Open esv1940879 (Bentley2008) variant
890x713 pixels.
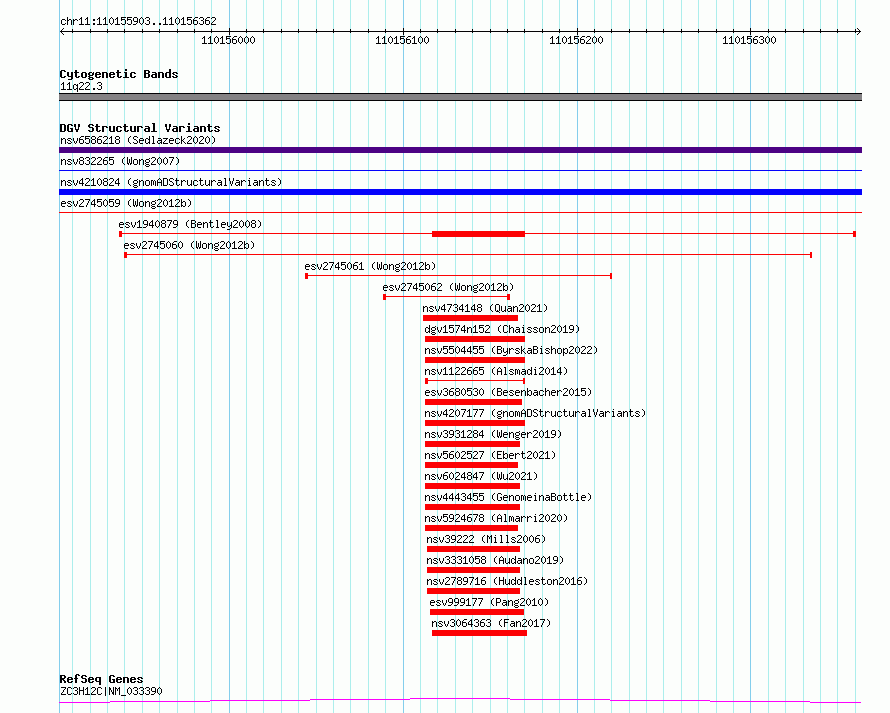point(190,224)
